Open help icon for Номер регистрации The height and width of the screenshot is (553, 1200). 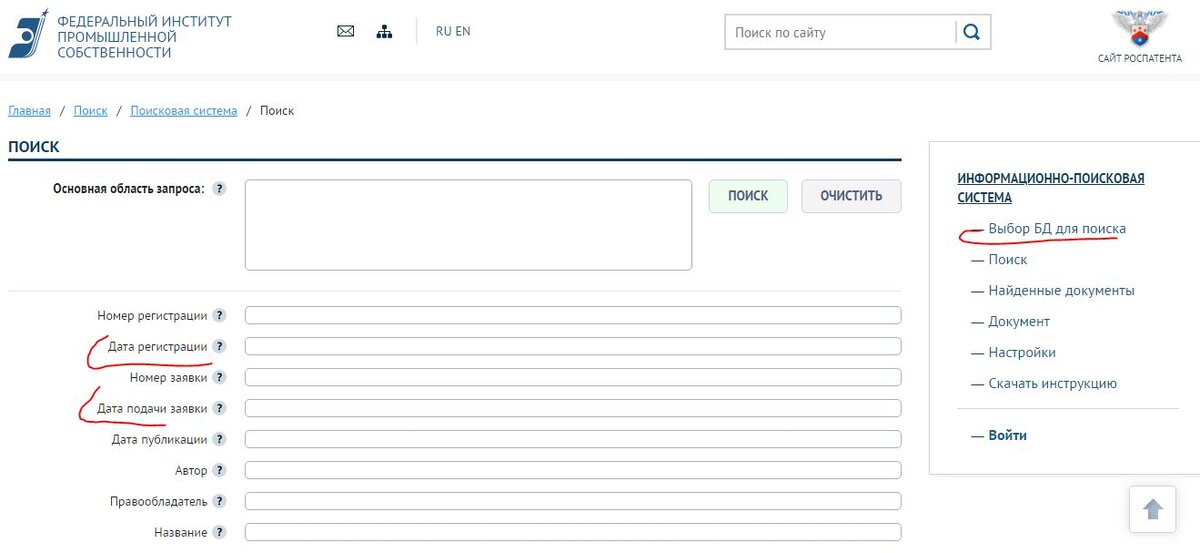(219, 315)
